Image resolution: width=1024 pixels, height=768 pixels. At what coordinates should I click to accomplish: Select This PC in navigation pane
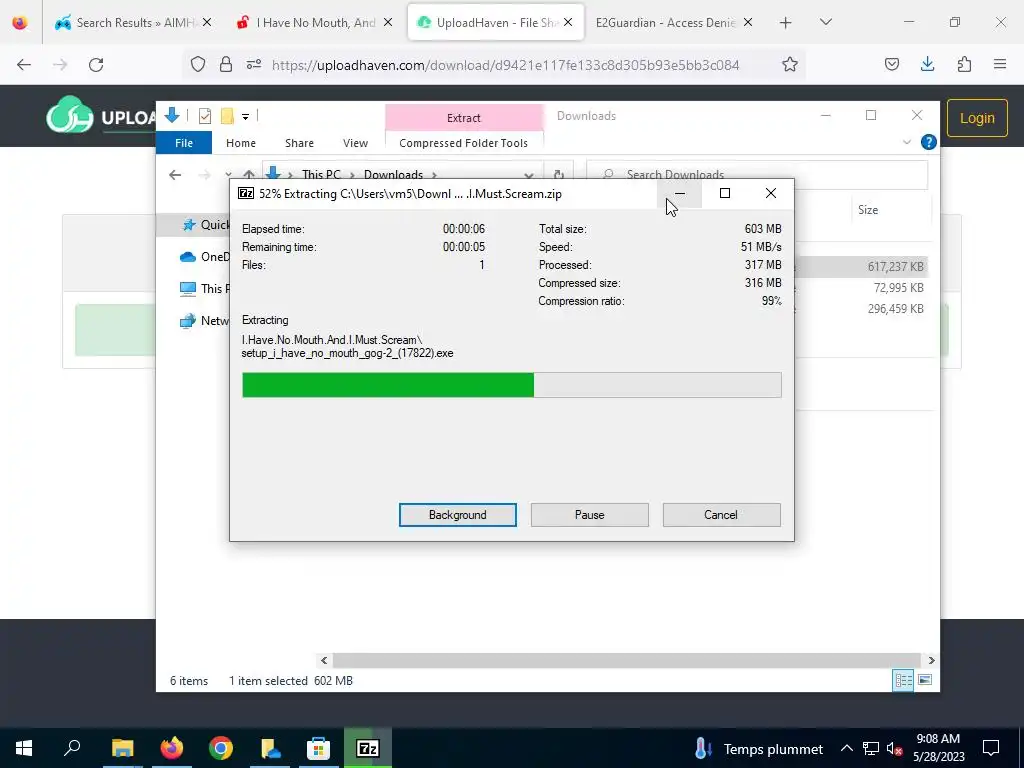[204, 289]
